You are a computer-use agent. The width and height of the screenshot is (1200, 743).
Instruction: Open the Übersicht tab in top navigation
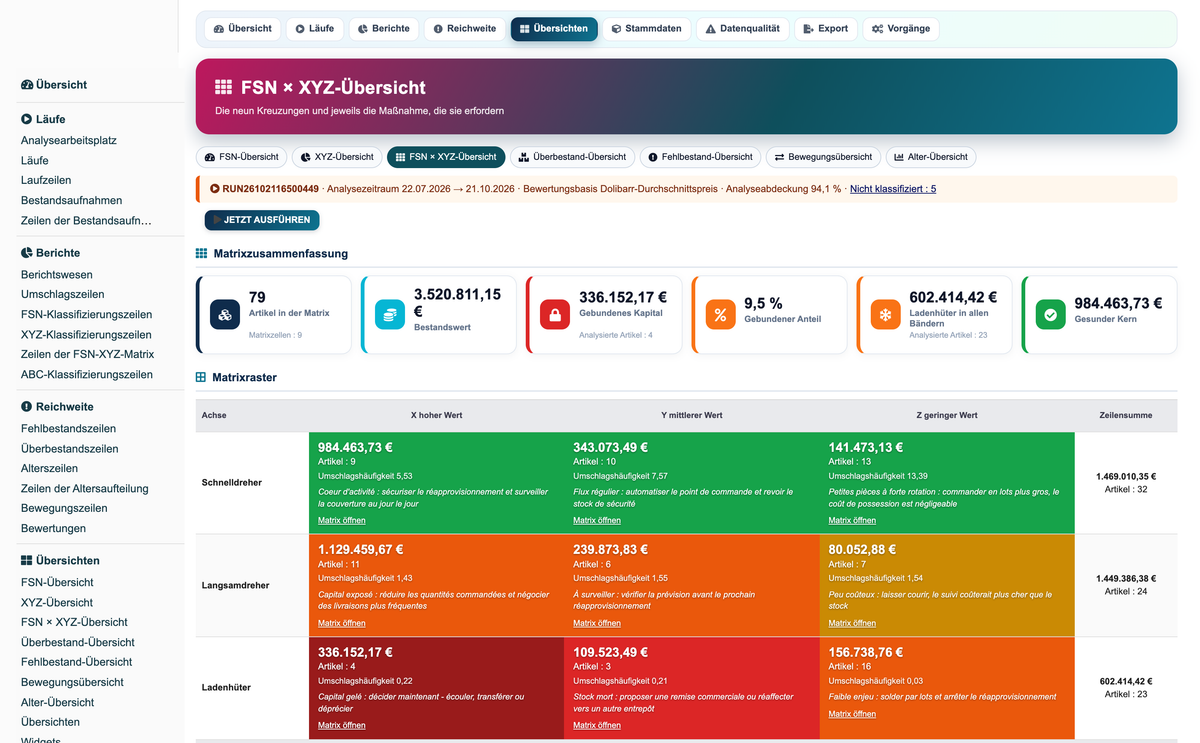point(243,29)
